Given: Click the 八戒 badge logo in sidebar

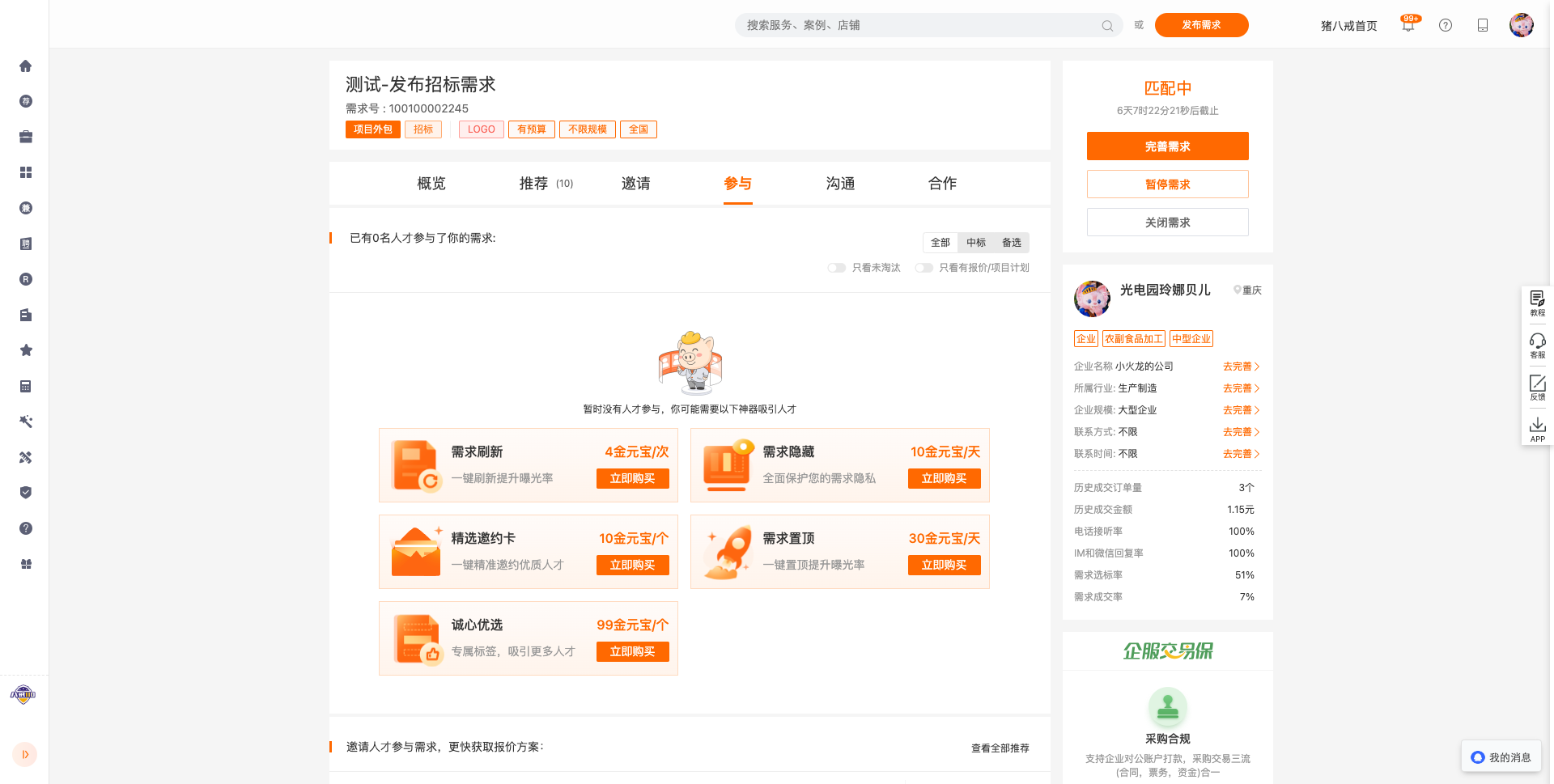Looking at the screenshot, I should (x=23, y=694).
